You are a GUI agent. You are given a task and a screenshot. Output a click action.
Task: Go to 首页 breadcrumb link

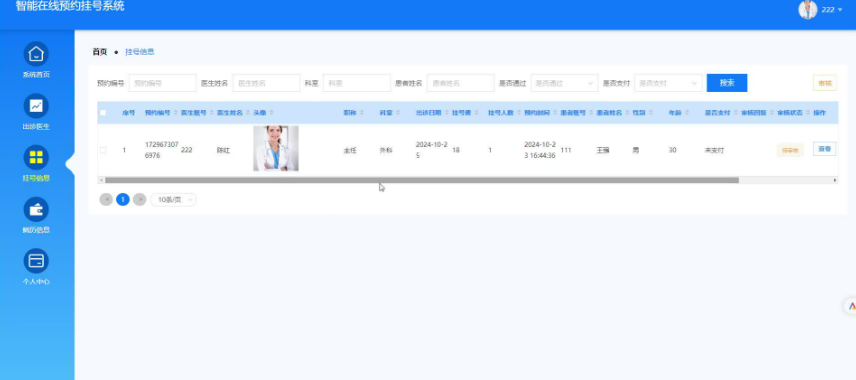tap(100, 52)
